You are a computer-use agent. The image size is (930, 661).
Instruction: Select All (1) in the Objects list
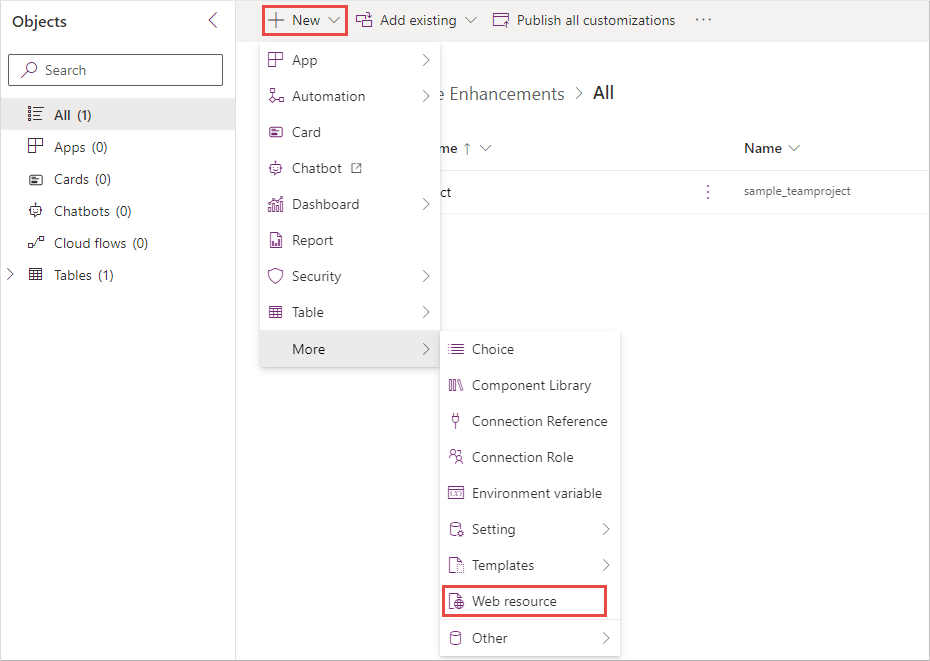[x=118, y=115]
